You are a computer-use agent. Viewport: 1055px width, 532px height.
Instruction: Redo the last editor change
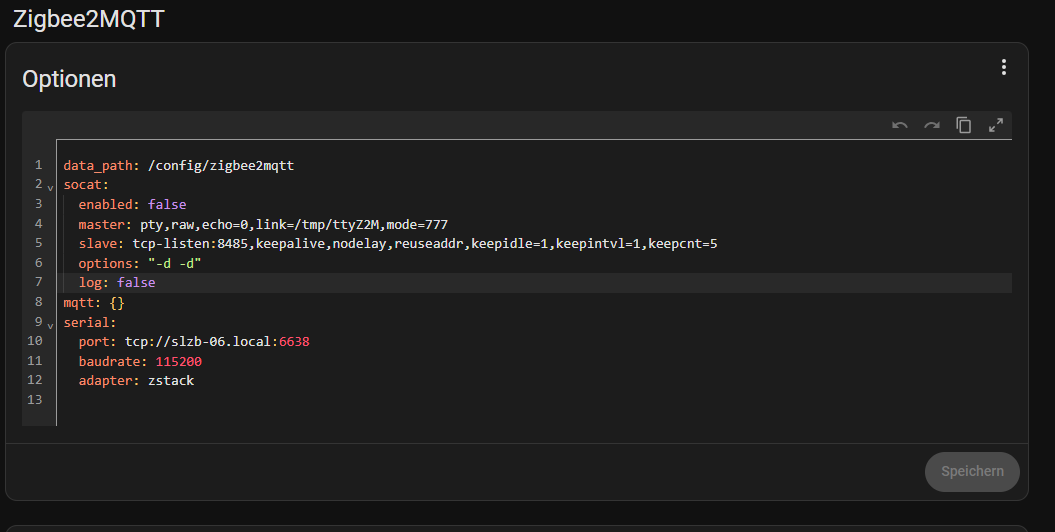point(932,126)
